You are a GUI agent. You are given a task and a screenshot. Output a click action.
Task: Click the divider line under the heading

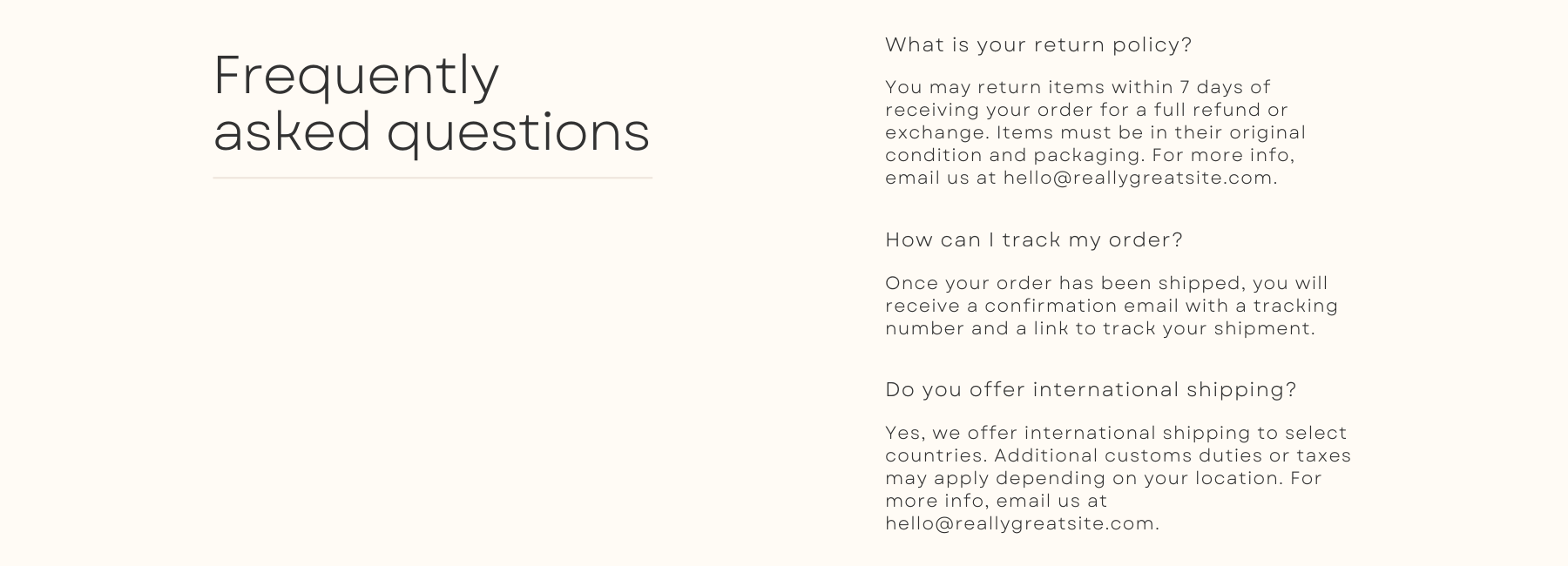(x=432, y=178)
